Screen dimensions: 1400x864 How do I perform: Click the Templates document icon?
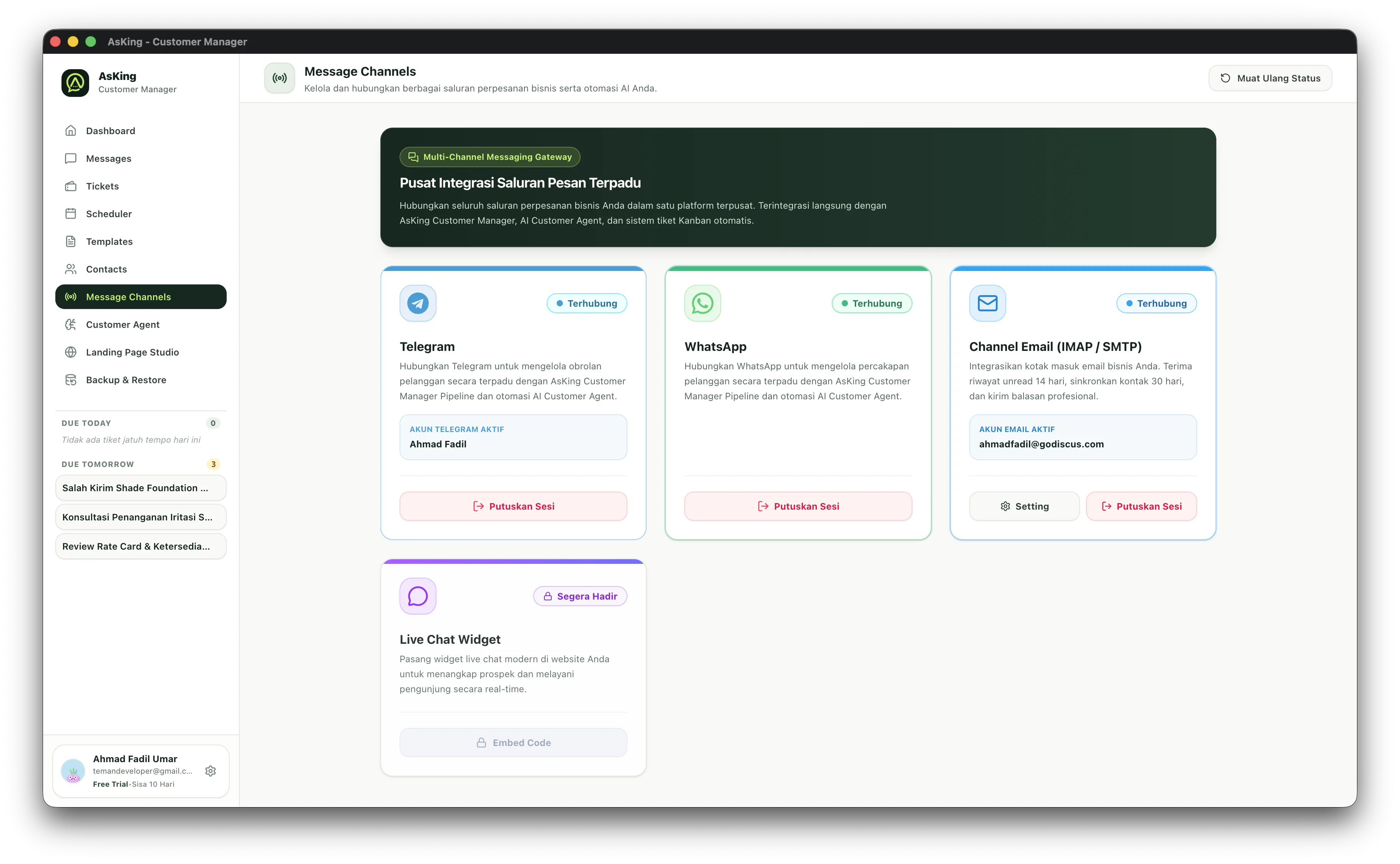[71, 242]
